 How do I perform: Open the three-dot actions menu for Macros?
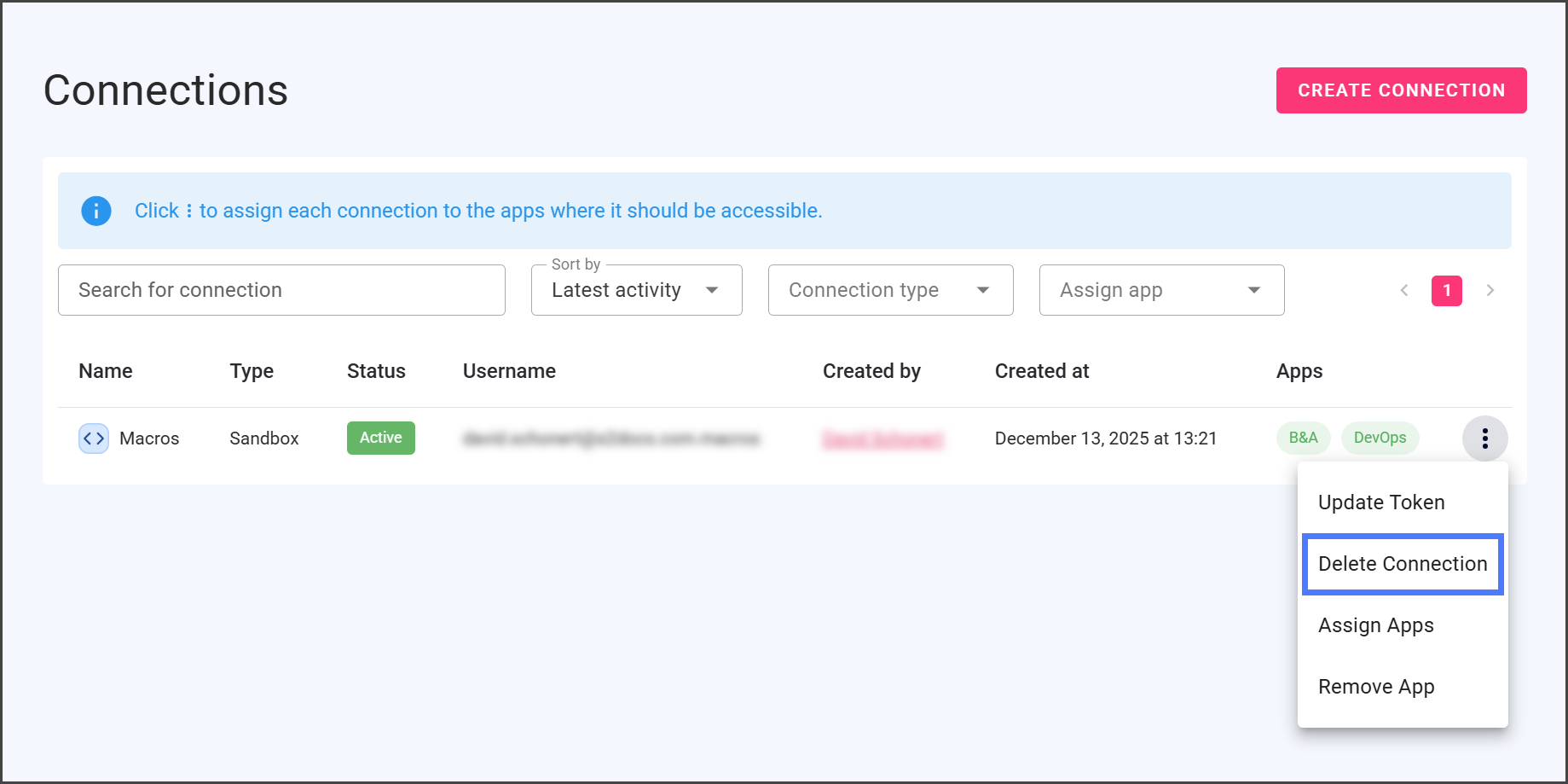(x=1484, y=438)
